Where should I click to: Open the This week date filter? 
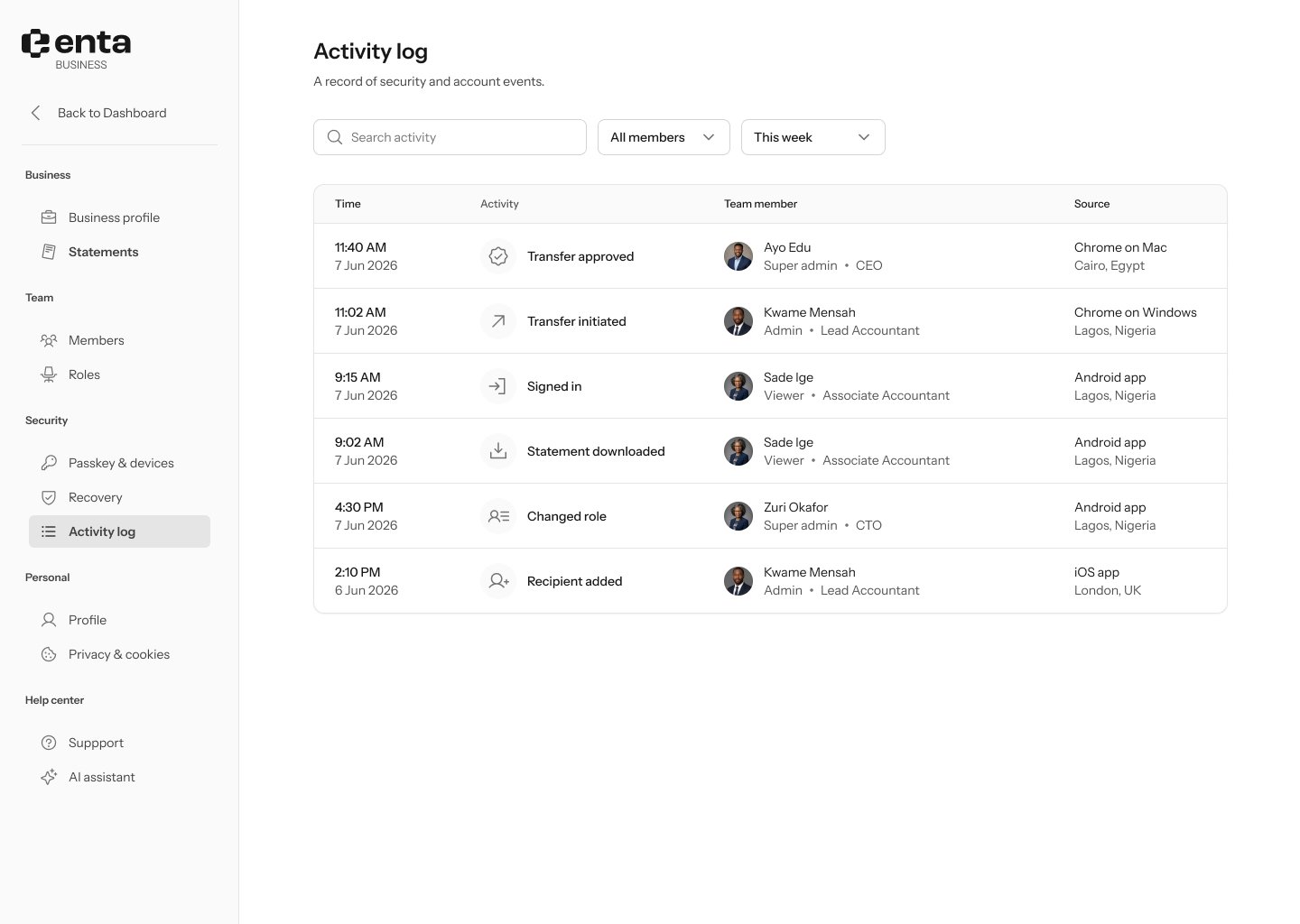(x=813, y=137)
